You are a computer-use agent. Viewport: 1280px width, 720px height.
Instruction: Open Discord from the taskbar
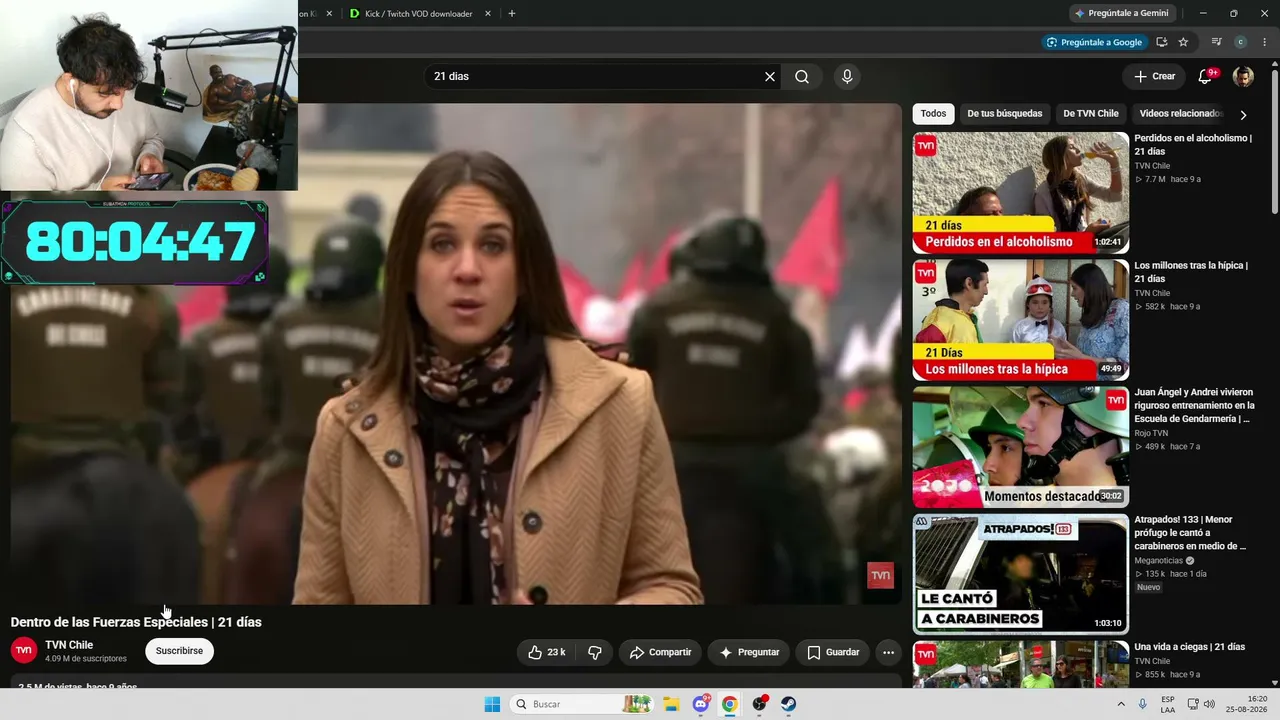click(701, 704)
